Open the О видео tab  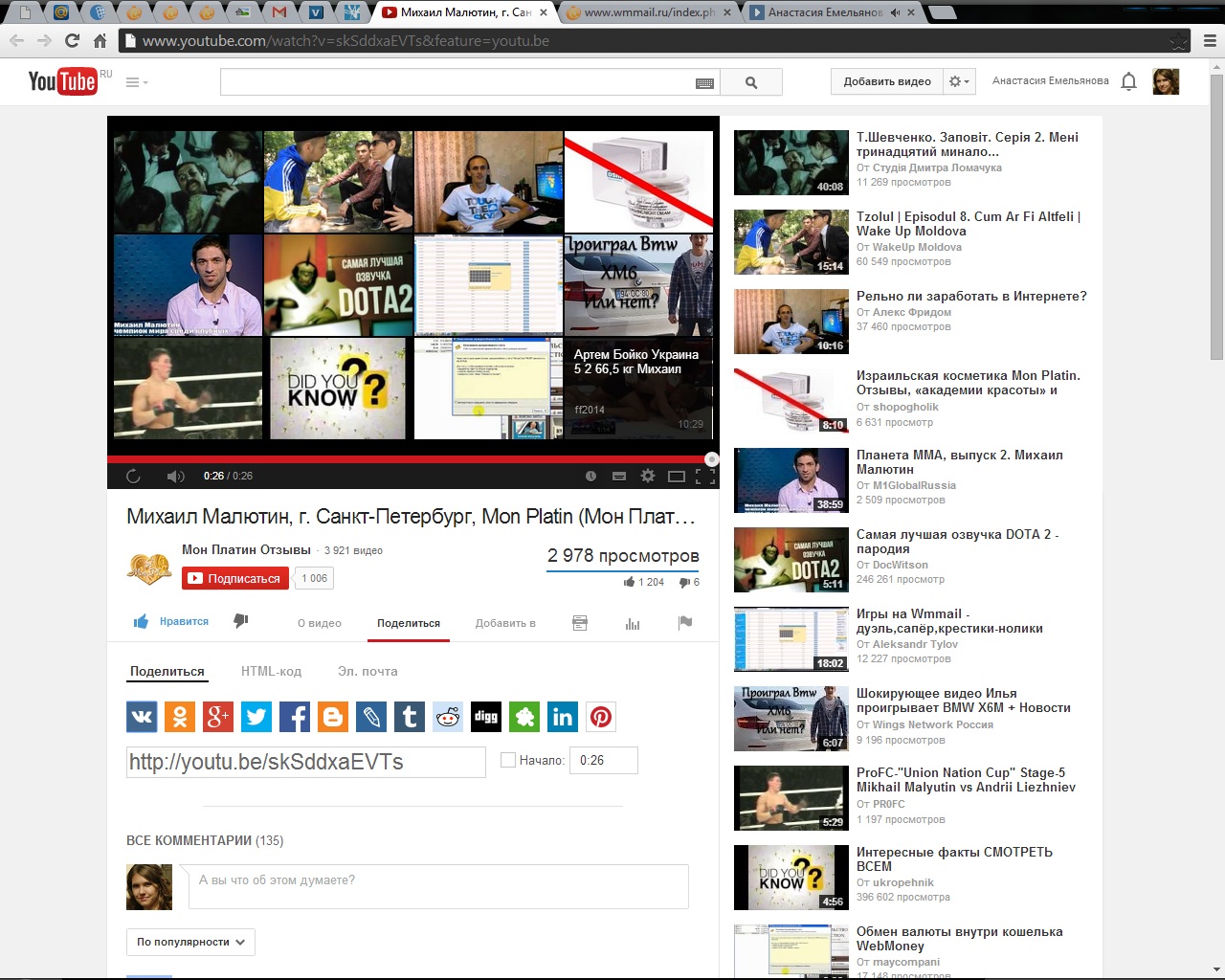tap(320, 623)
